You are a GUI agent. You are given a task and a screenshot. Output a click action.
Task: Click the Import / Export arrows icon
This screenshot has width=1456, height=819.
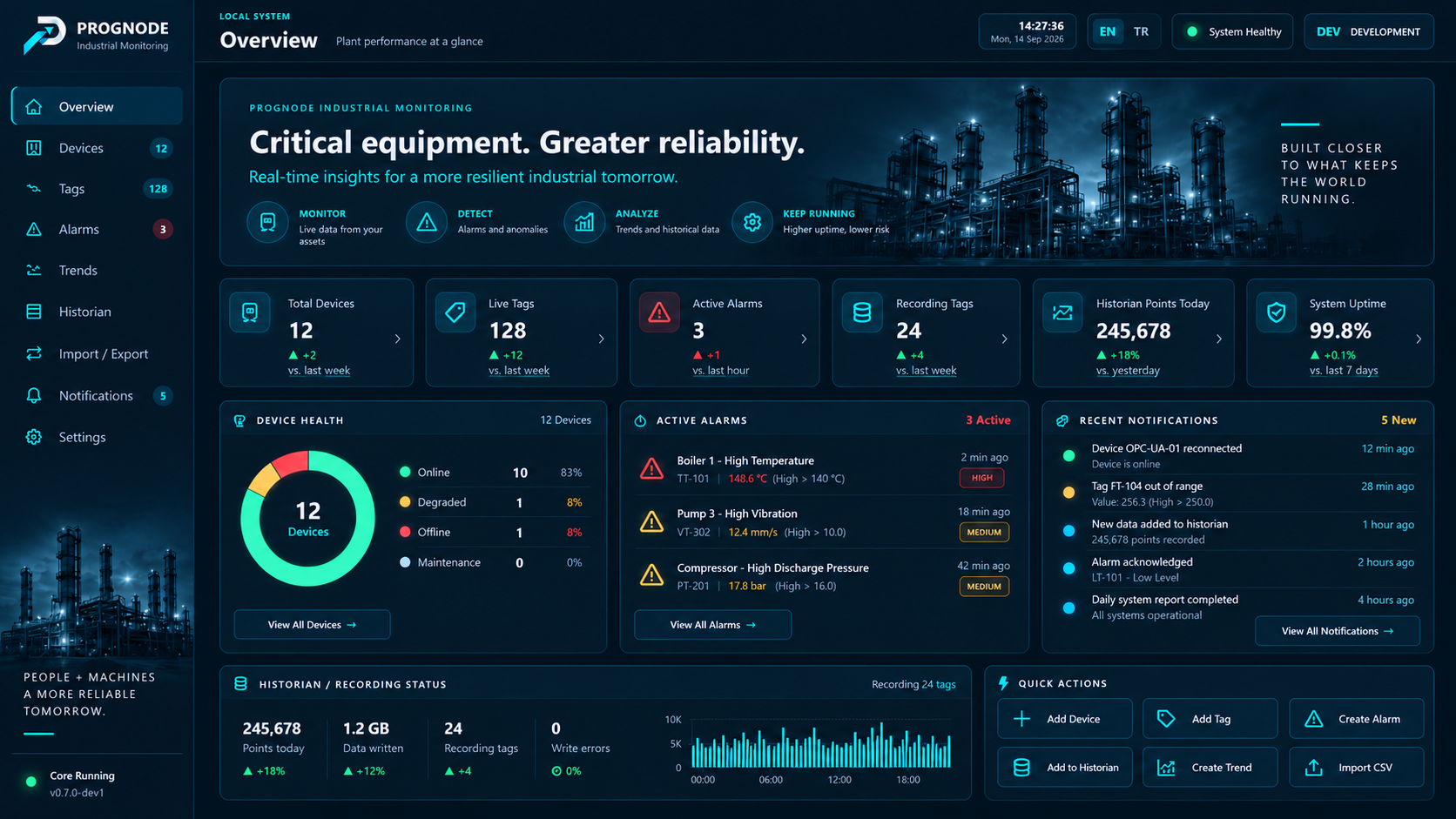[x=34, y=353]
